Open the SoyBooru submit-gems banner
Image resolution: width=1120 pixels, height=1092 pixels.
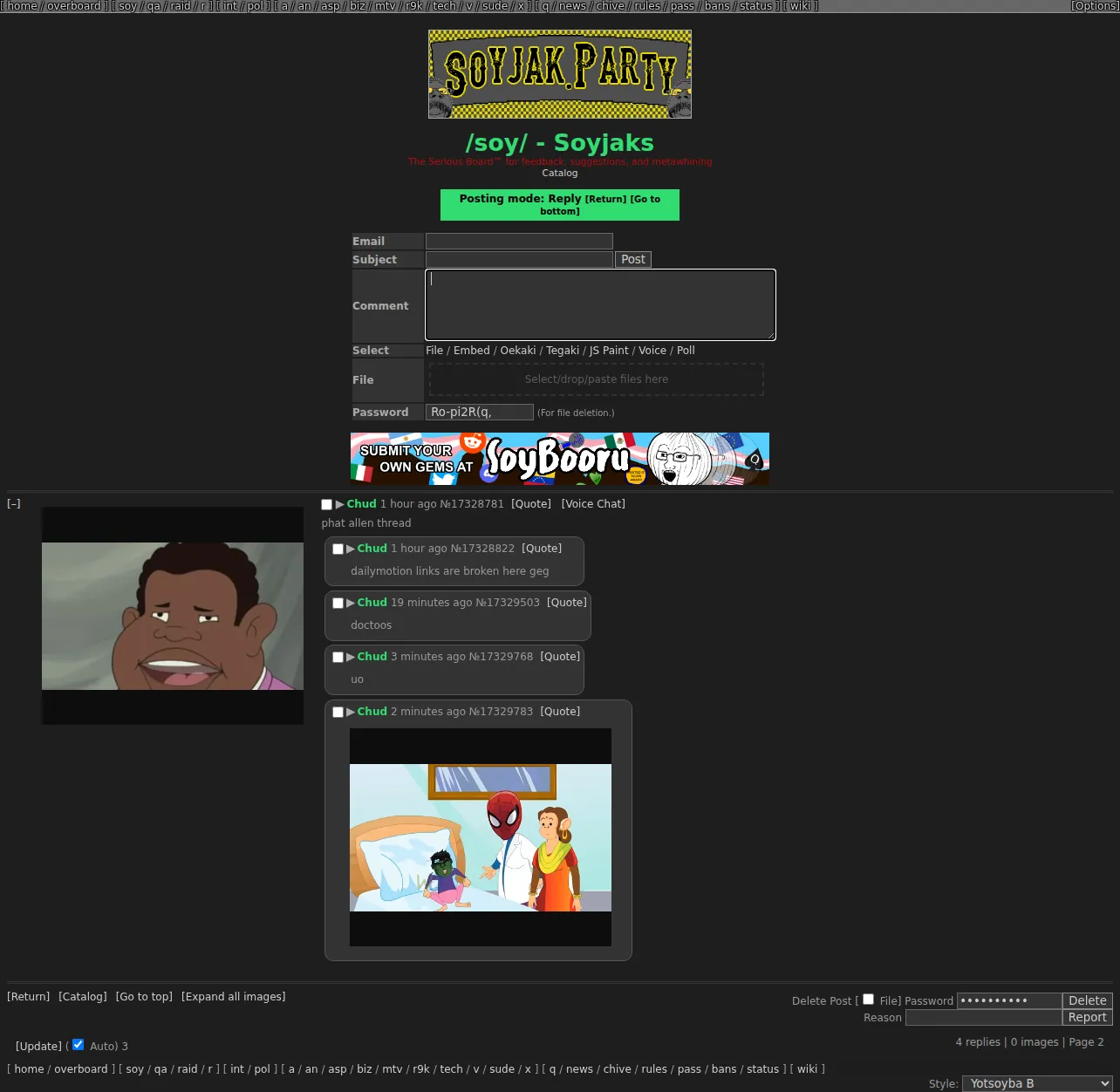coord(560,459)
